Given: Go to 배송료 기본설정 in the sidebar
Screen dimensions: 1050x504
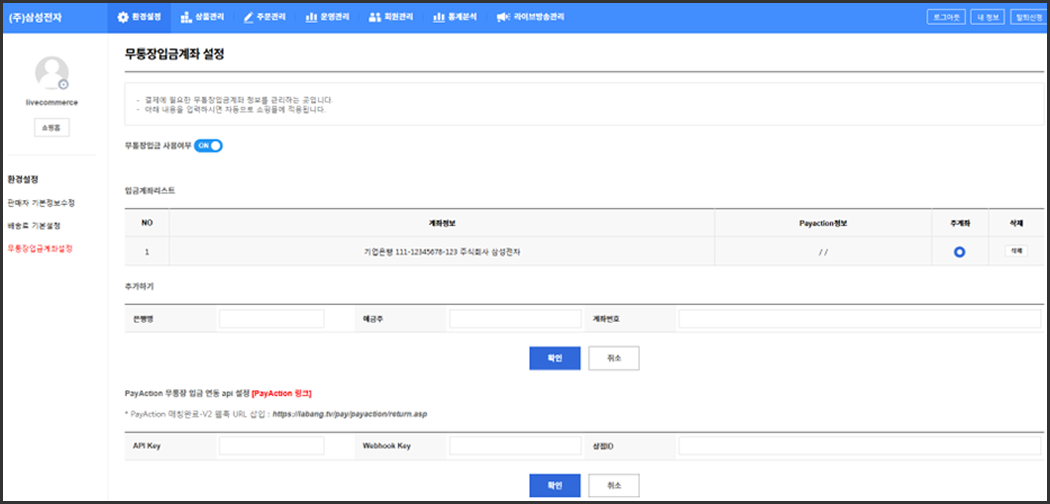Looking at the screenshot, I should 34,226.
